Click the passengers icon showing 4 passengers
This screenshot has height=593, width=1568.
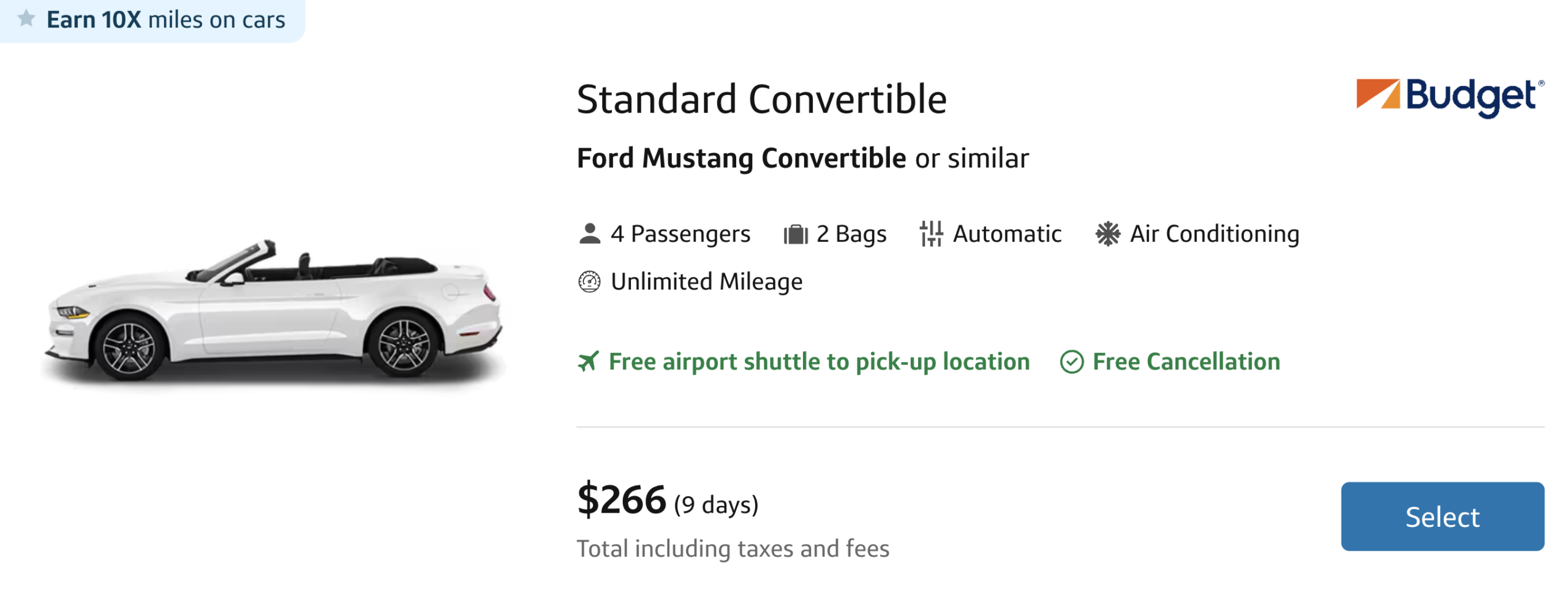coord(590,233)
